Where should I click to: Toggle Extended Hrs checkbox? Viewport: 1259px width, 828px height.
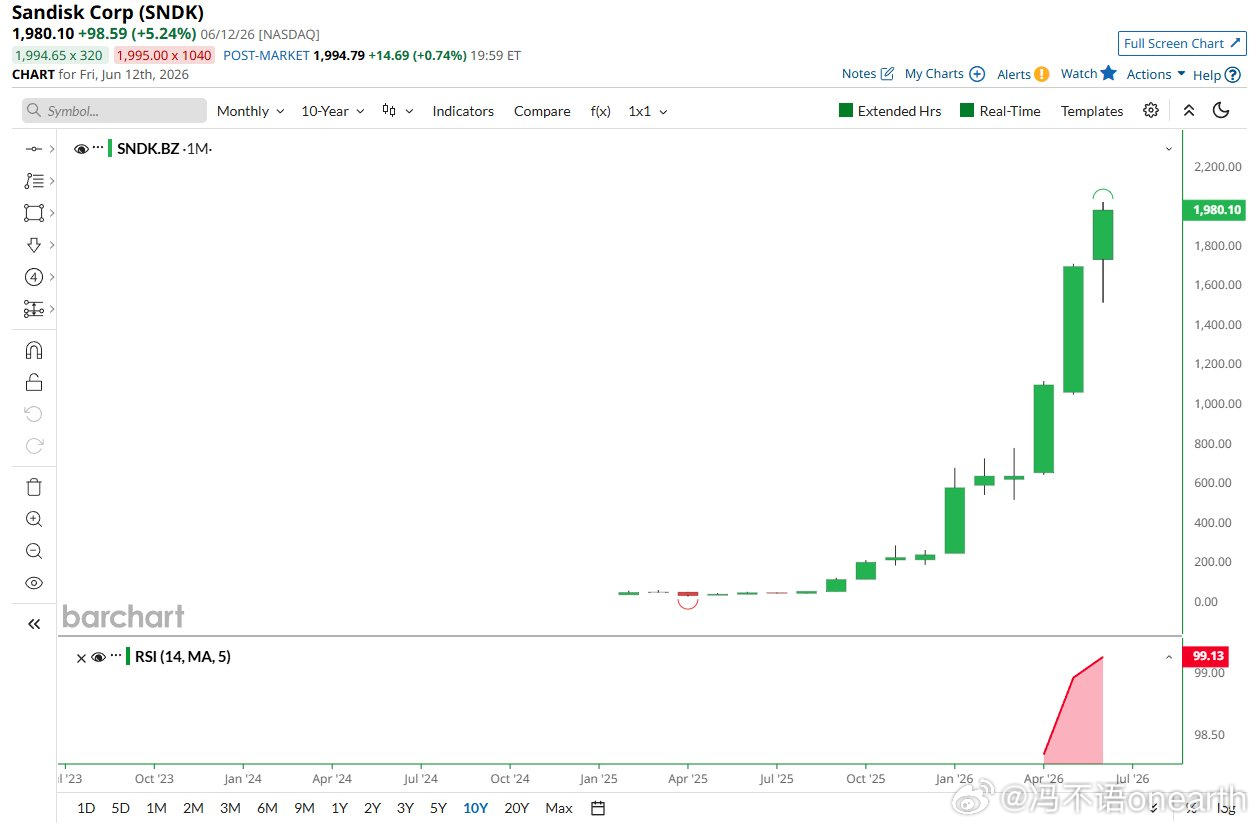(x=846, y=110)
